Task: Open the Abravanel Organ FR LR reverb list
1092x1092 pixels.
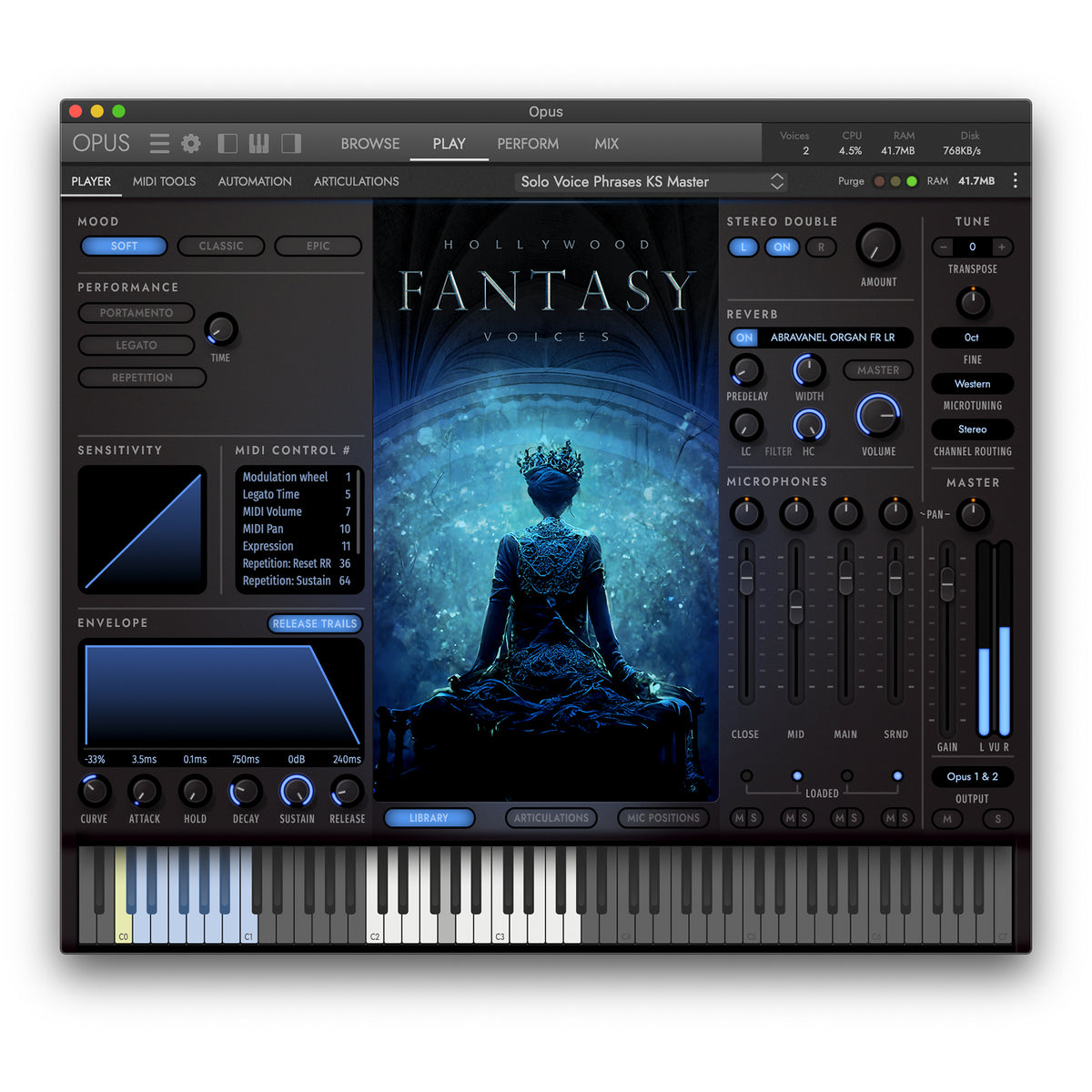Action: [x=833, y=338]
